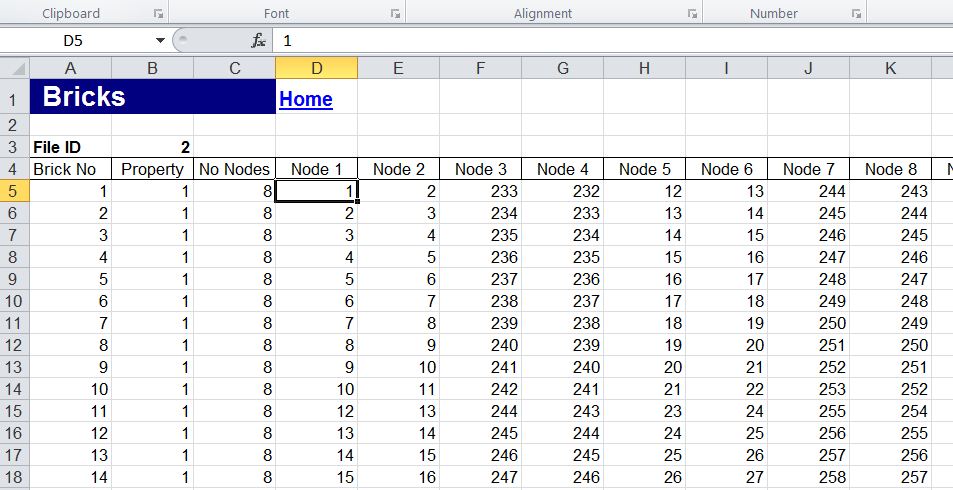Open the Clipboard group dialog launcher
The image size is (953, 490).
[158, 14]
